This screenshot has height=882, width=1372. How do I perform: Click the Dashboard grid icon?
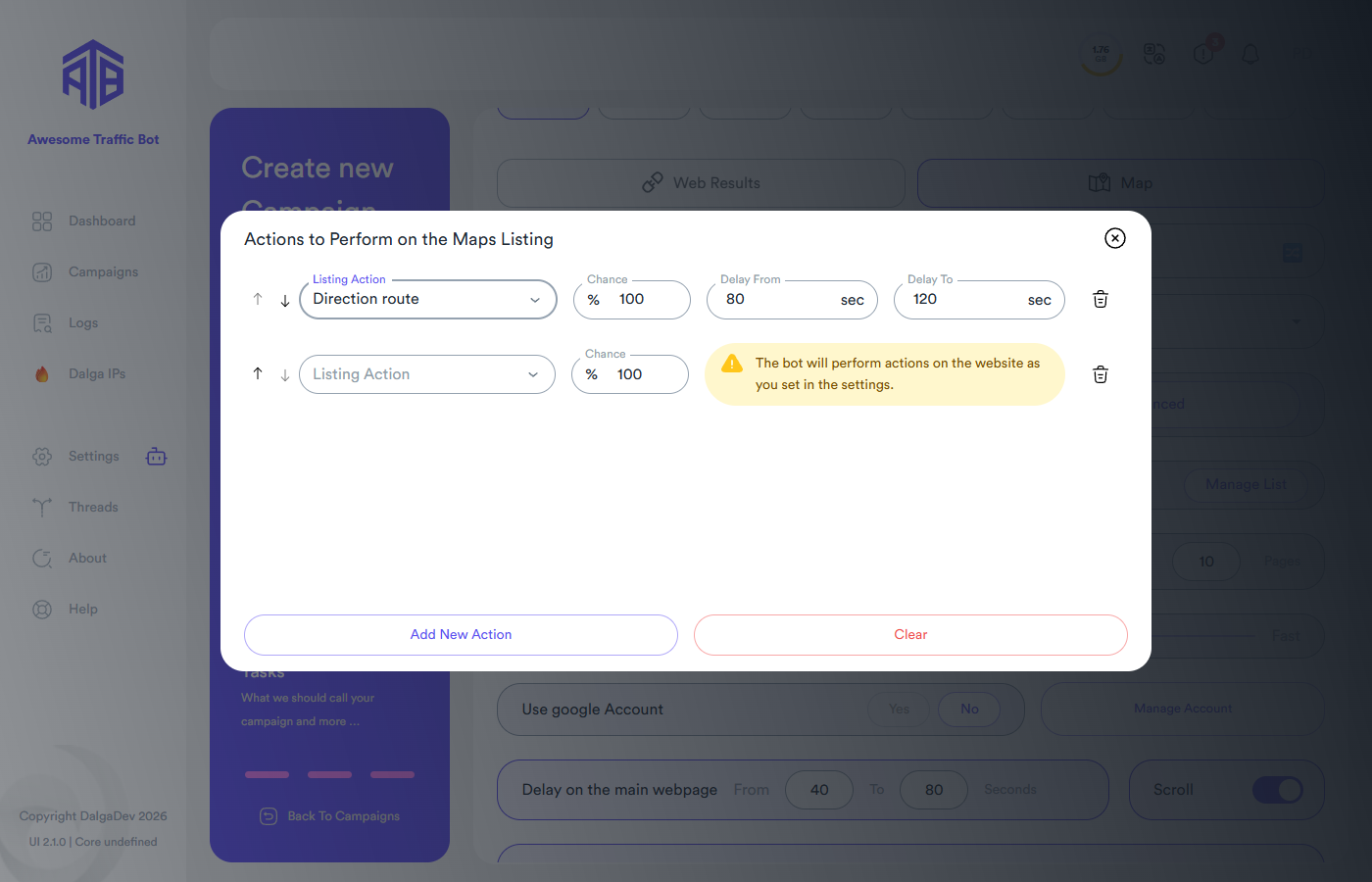tap(42, 221)
